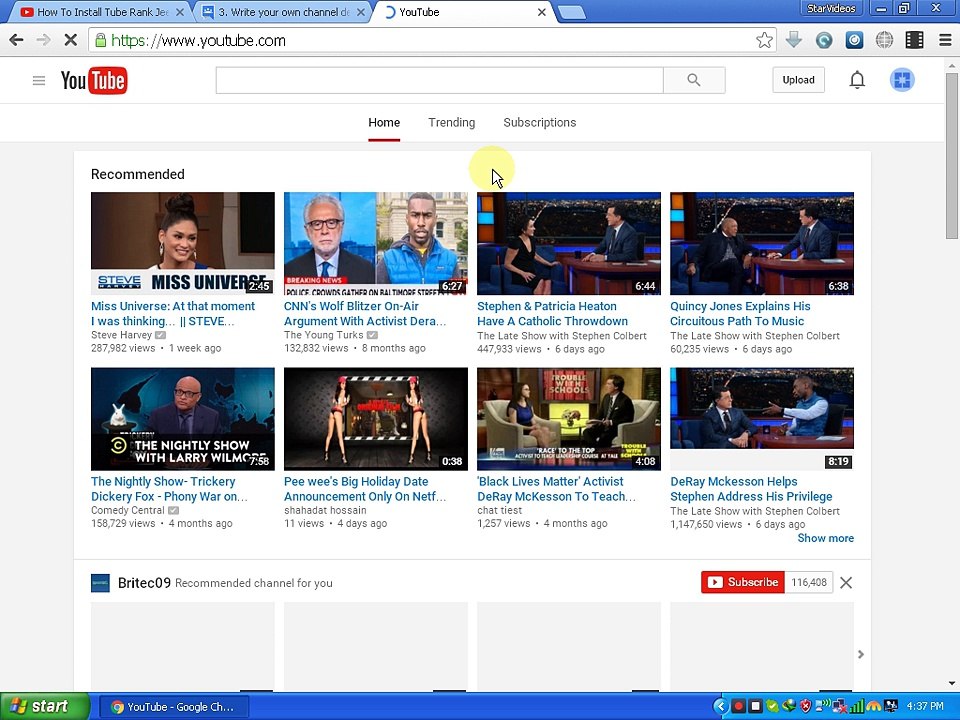Viewport: 960px width, 720px height.
Task: Open the Black Lives Matter Fox thumbnail
Action: [569, 419]
